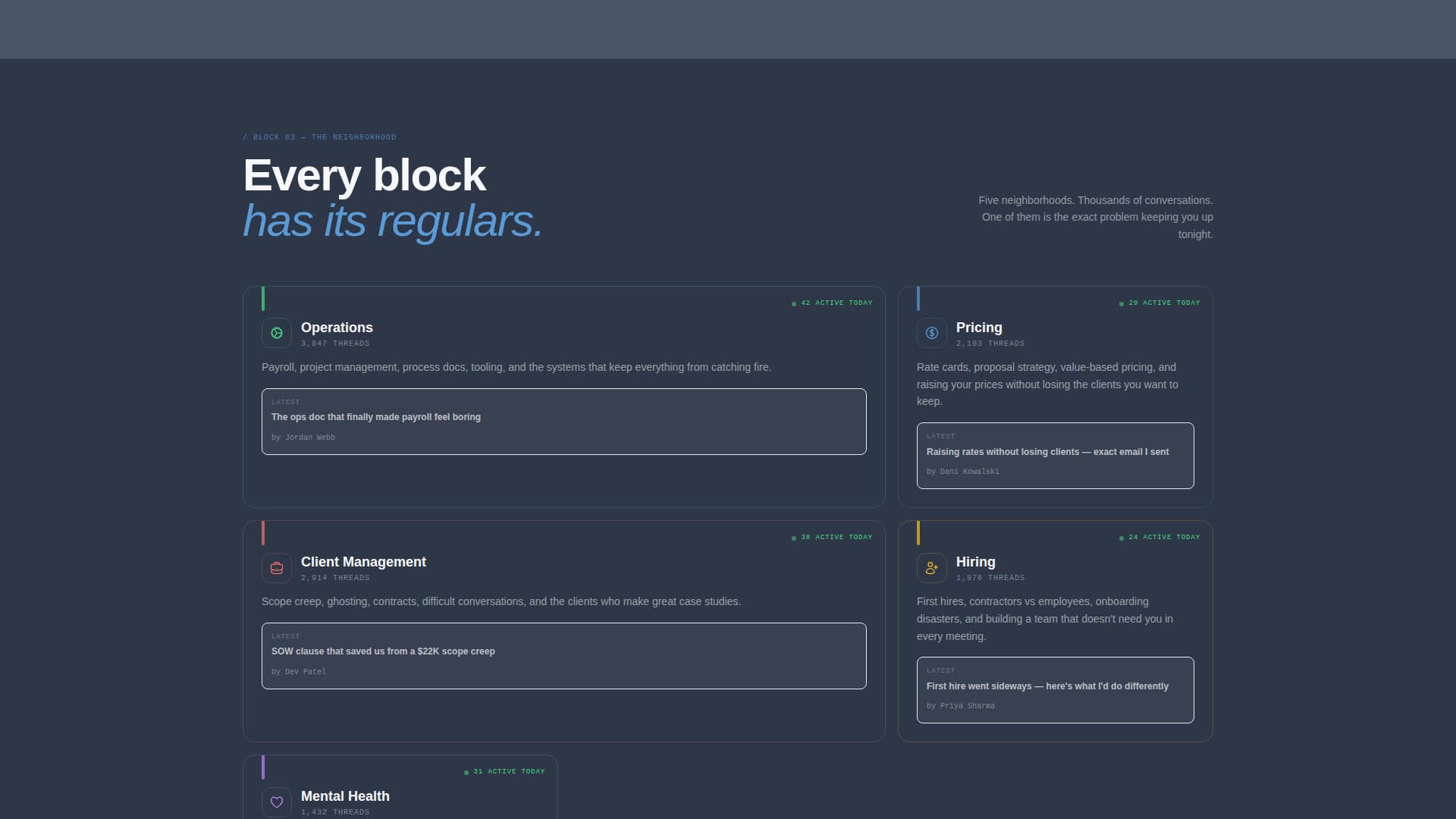
Task: Click the green activity dot beside Operations
Action: coord(793,302)
